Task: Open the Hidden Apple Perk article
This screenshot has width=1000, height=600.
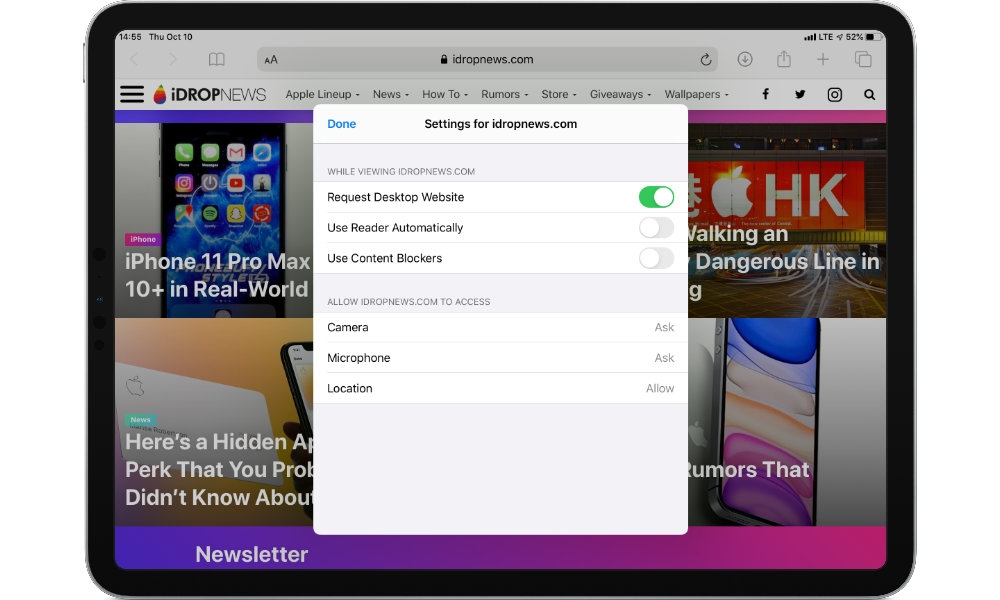Action: pos(214,421)
